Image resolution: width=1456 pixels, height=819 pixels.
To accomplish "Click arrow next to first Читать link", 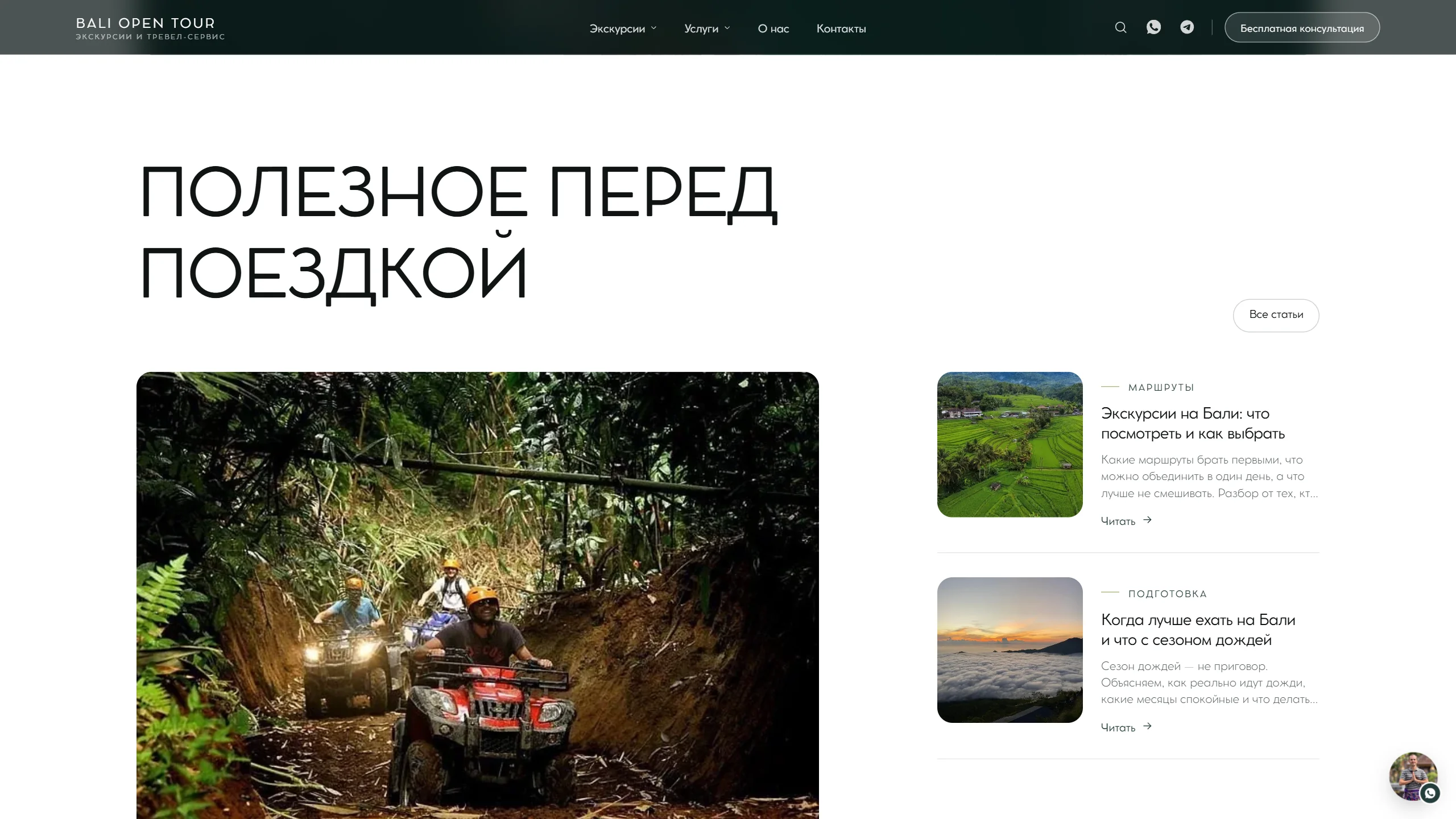I will pos(1147,520).
